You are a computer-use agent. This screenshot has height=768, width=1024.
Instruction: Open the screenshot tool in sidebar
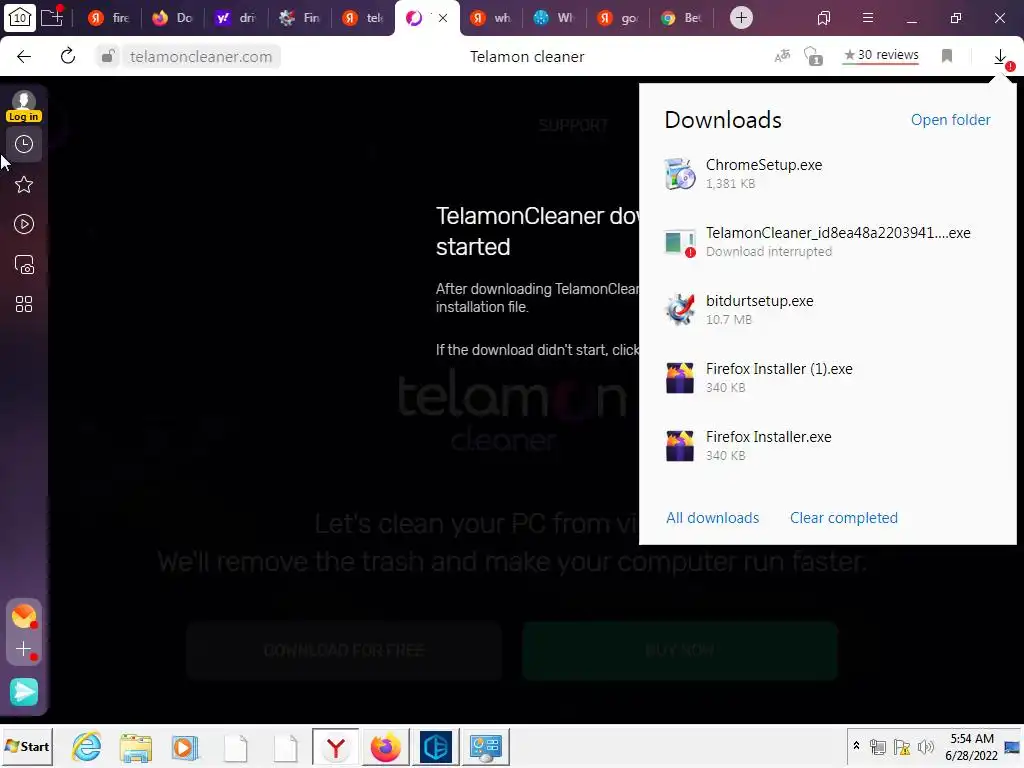[24, 264]
